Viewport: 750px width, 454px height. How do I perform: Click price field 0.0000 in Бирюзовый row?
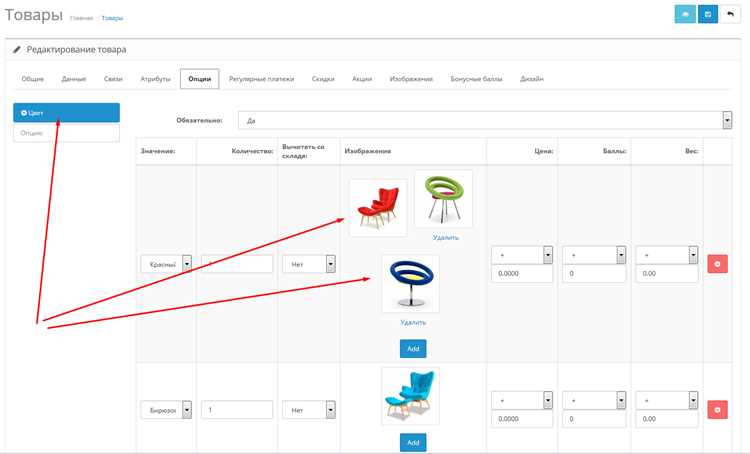pos(522,419)
